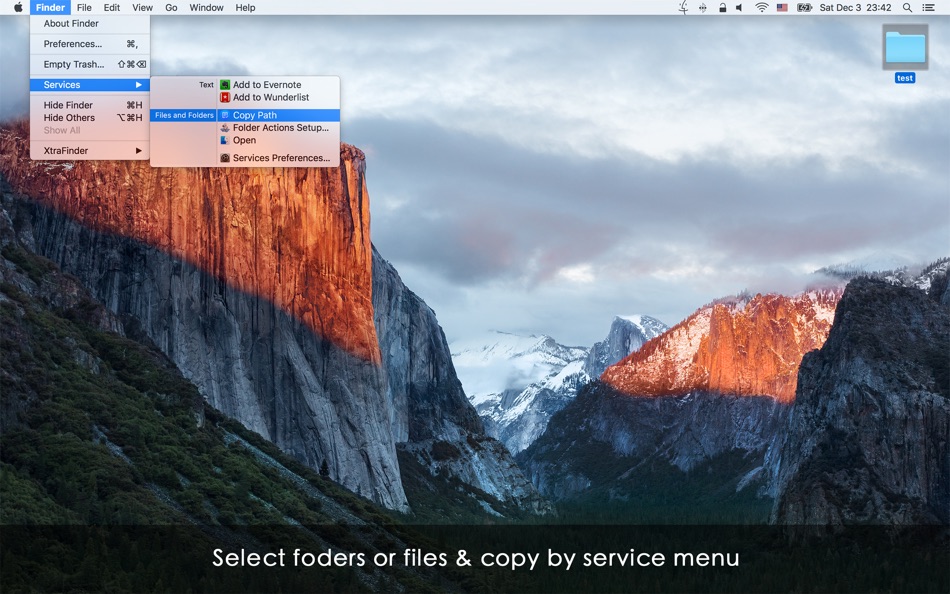950x594 pixels.
Task: Open Notification Center list icon
Action: [x=928, y=7]
